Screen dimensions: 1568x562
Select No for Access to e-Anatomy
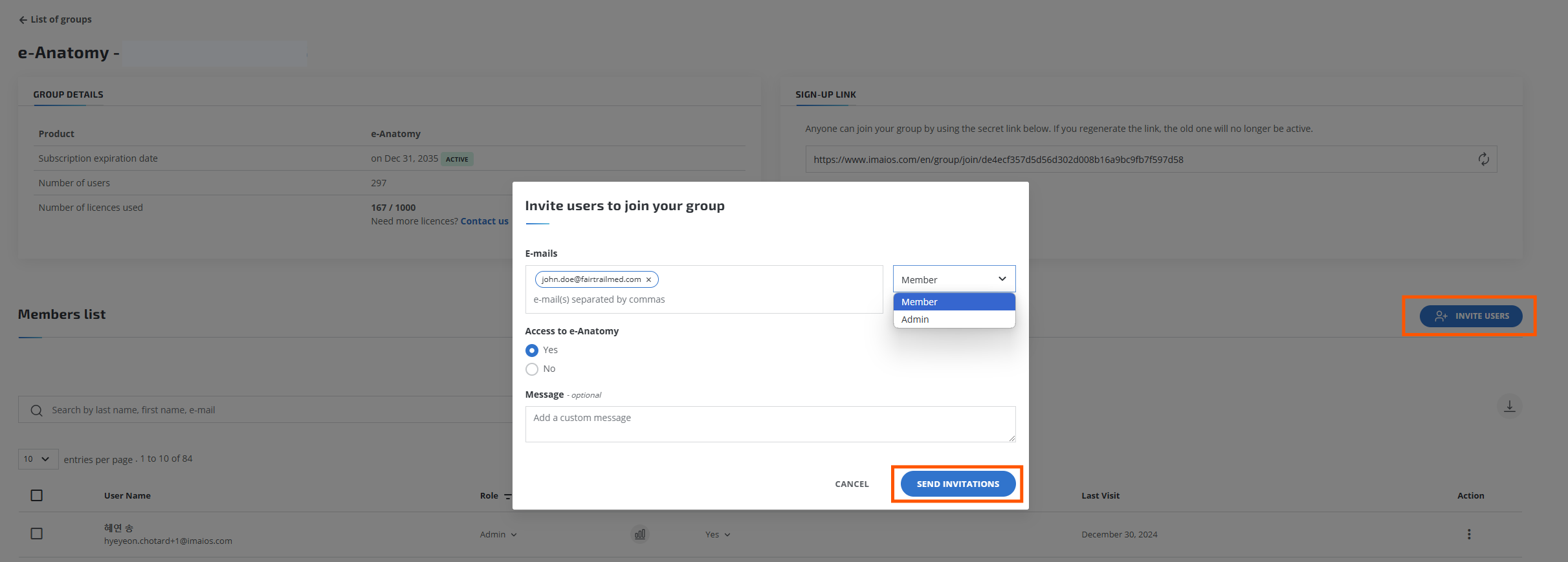point(532,369)
